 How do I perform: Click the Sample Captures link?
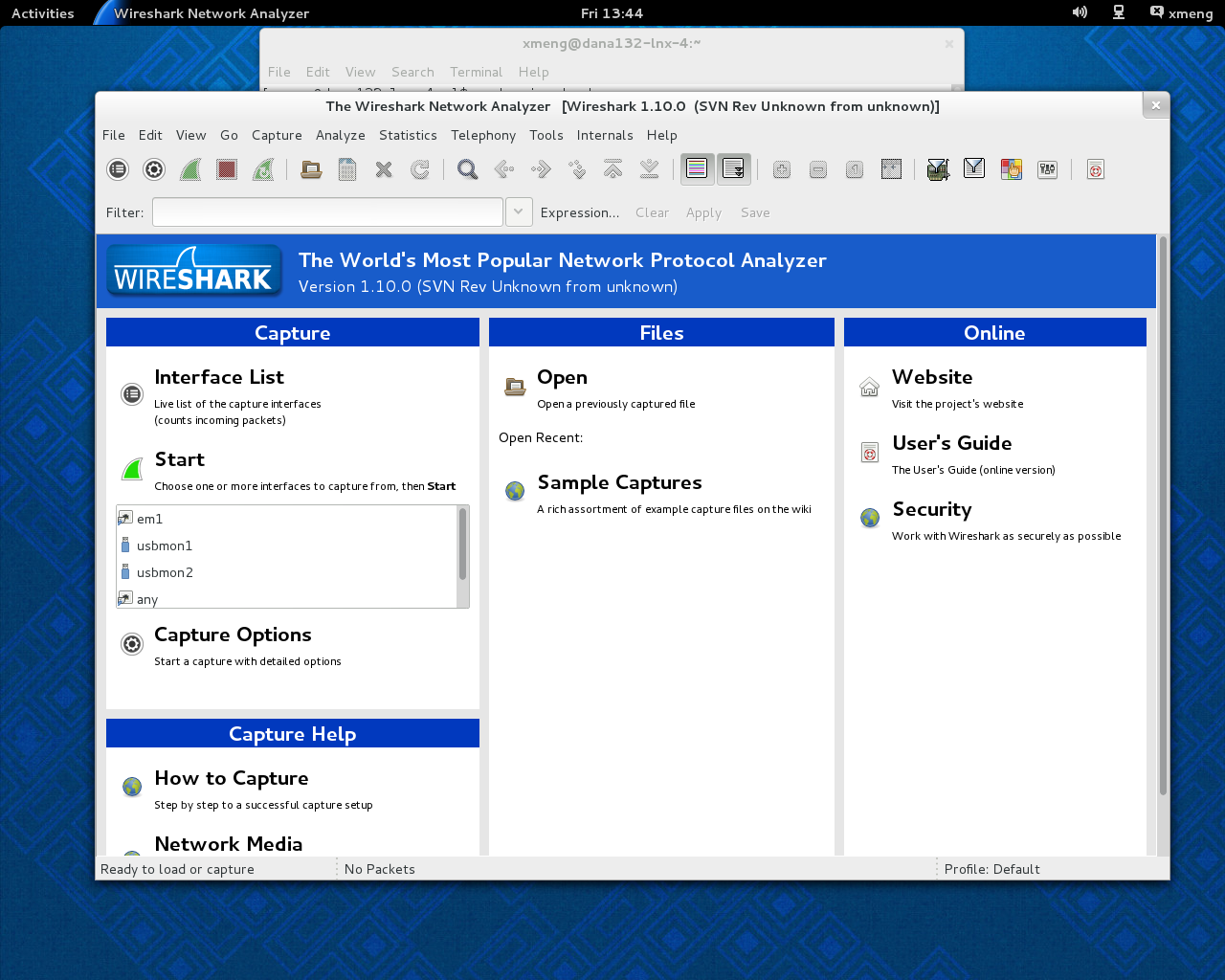tap(619, 482)
